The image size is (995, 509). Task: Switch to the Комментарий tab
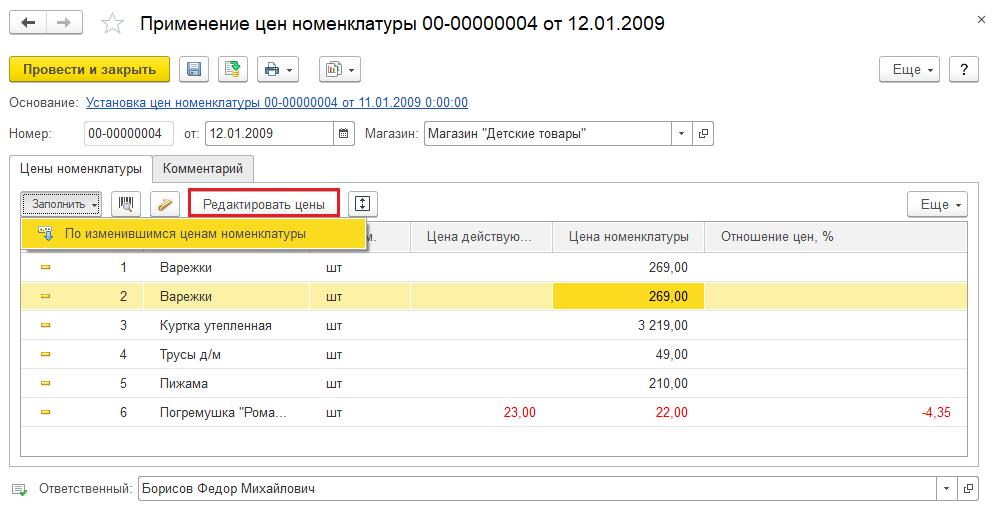click(x=203, y=169)
